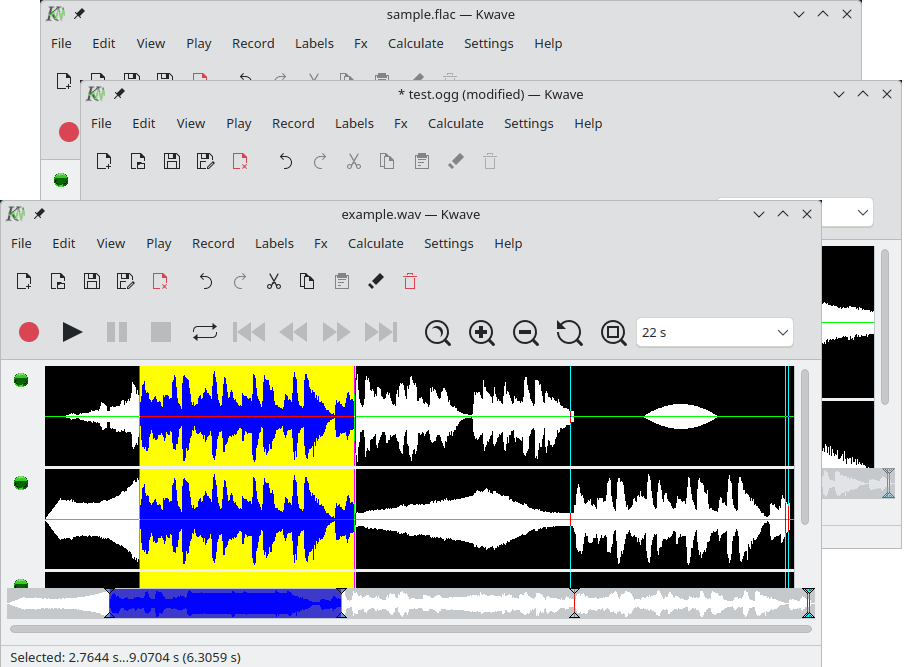The width and height of the screenshot is (906, 667).
Task: Start playback in example.wav window
Action: click(x=72, y=332)
